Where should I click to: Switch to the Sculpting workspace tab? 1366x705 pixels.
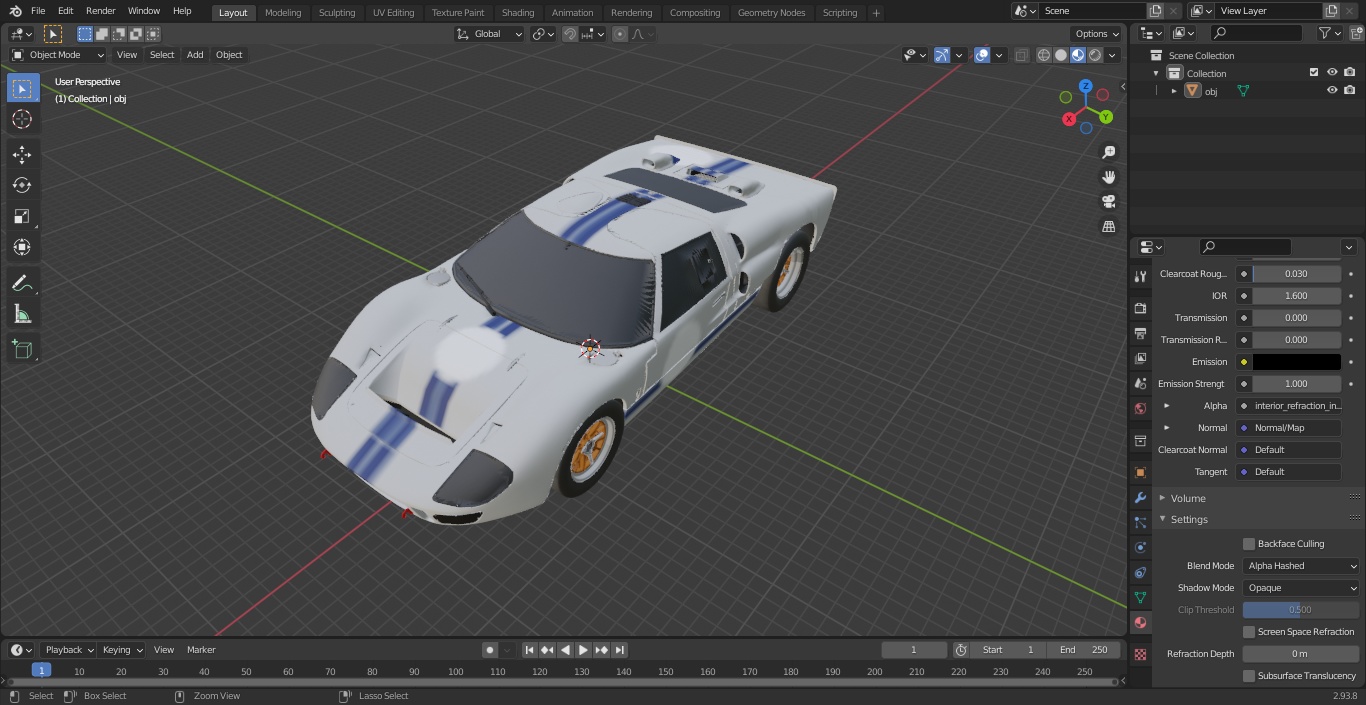[337, 13]
